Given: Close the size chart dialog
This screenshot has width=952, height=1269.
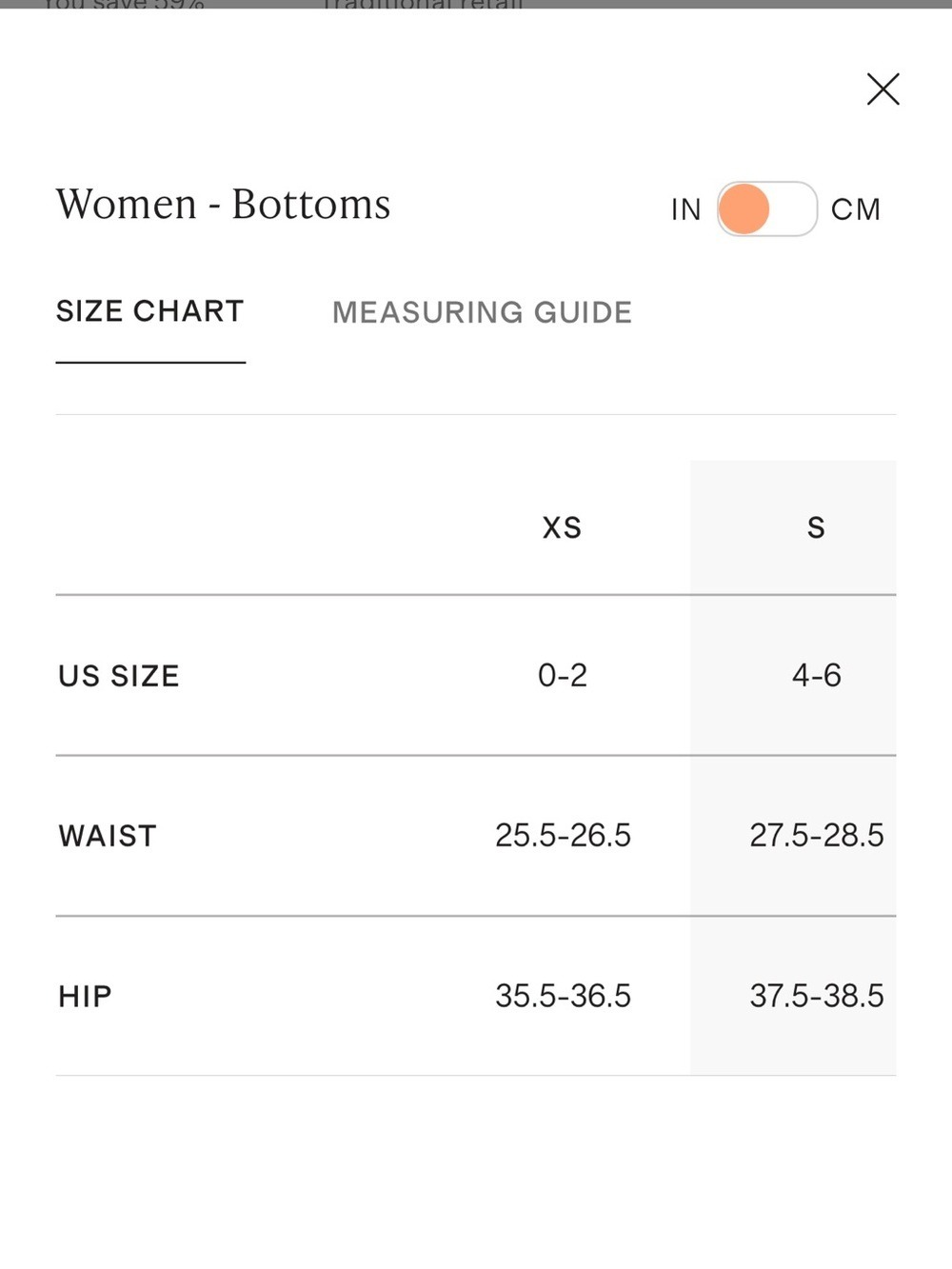Looking at the screenshot, I should (x=883, y=89).
